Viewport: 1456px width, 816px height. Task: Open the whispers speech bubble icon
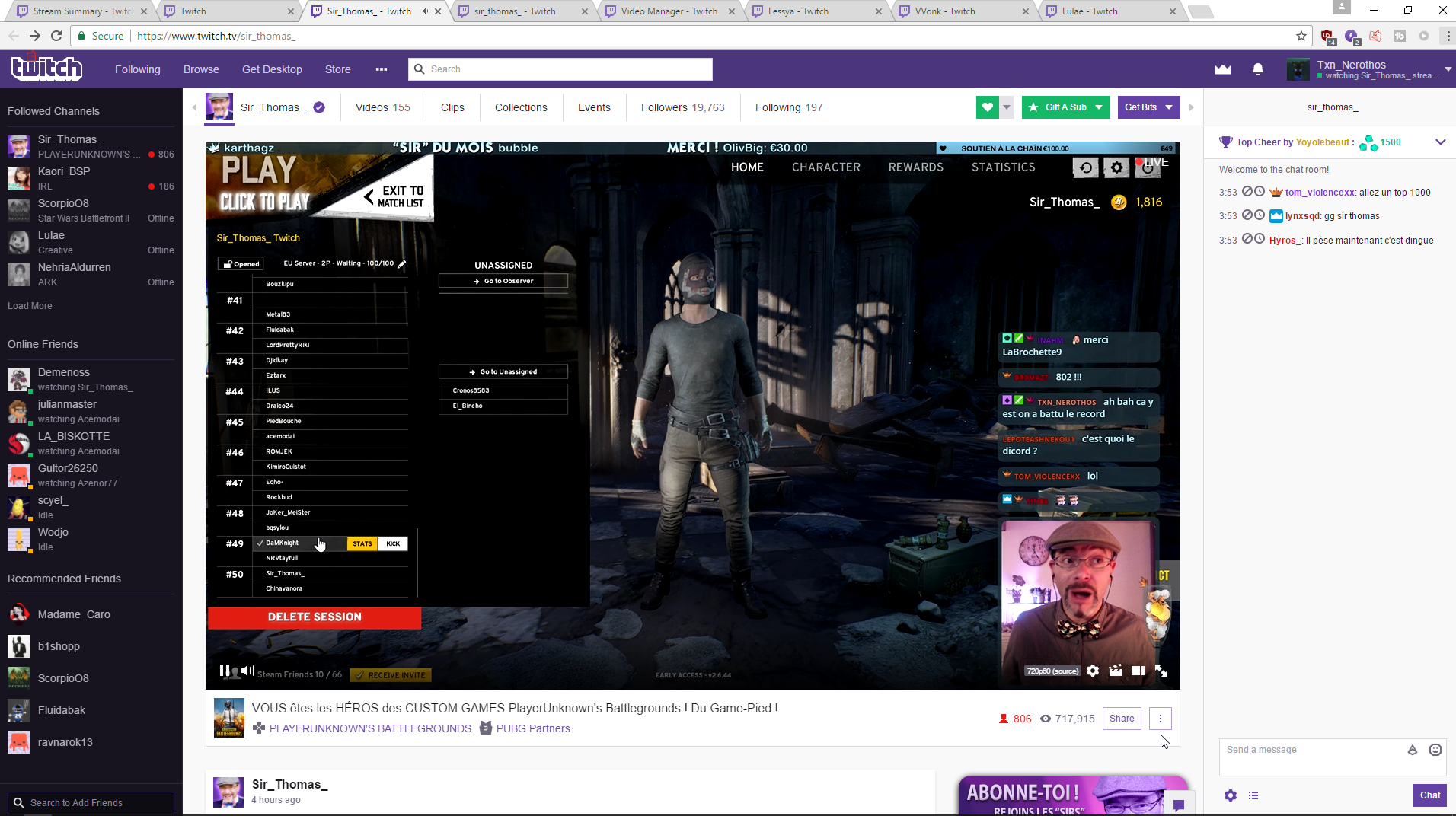(1179, 805)
